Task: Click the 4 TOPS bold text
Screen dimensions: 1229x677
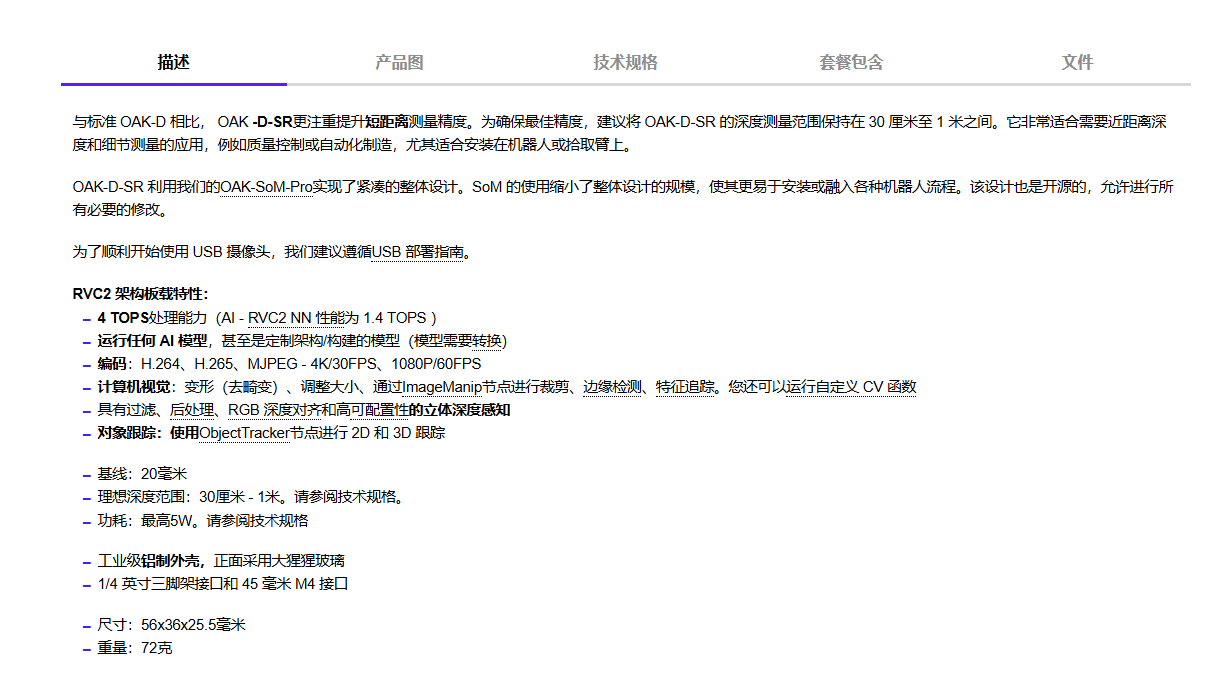Action: (x=123, y=317)
